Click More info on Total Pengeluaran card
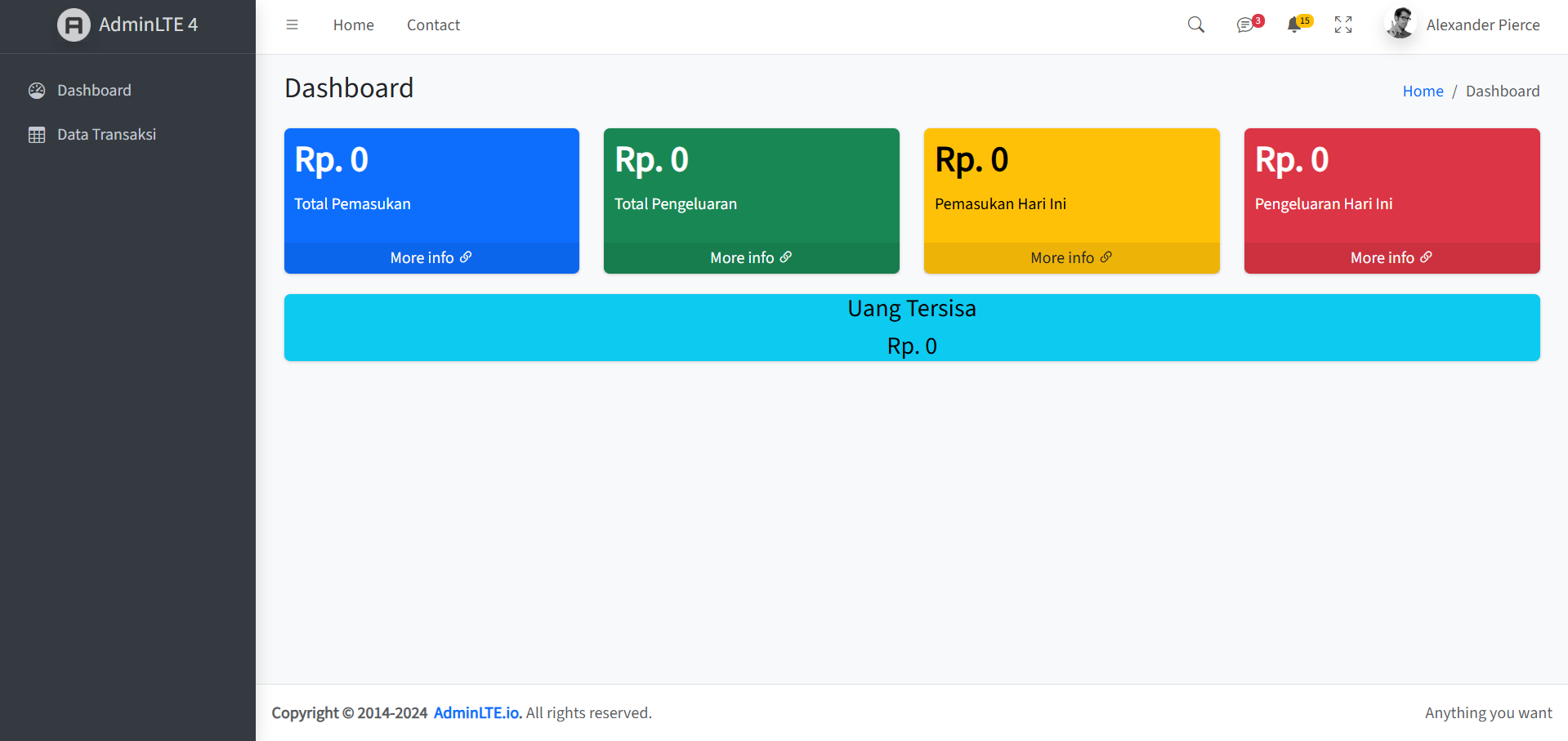This screenshot has height=741, width=1568. (x=742, y=258)
